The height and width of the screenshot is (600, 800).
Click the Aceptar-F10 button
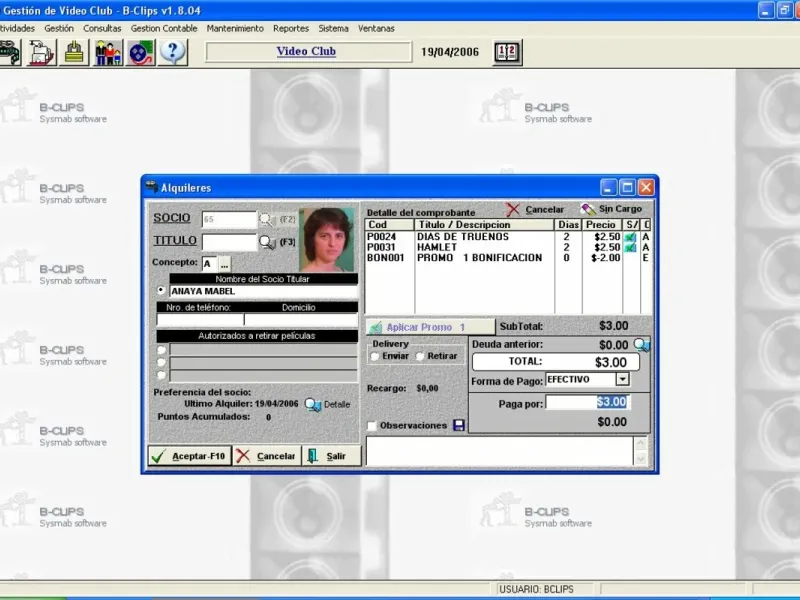pos(190,456)
